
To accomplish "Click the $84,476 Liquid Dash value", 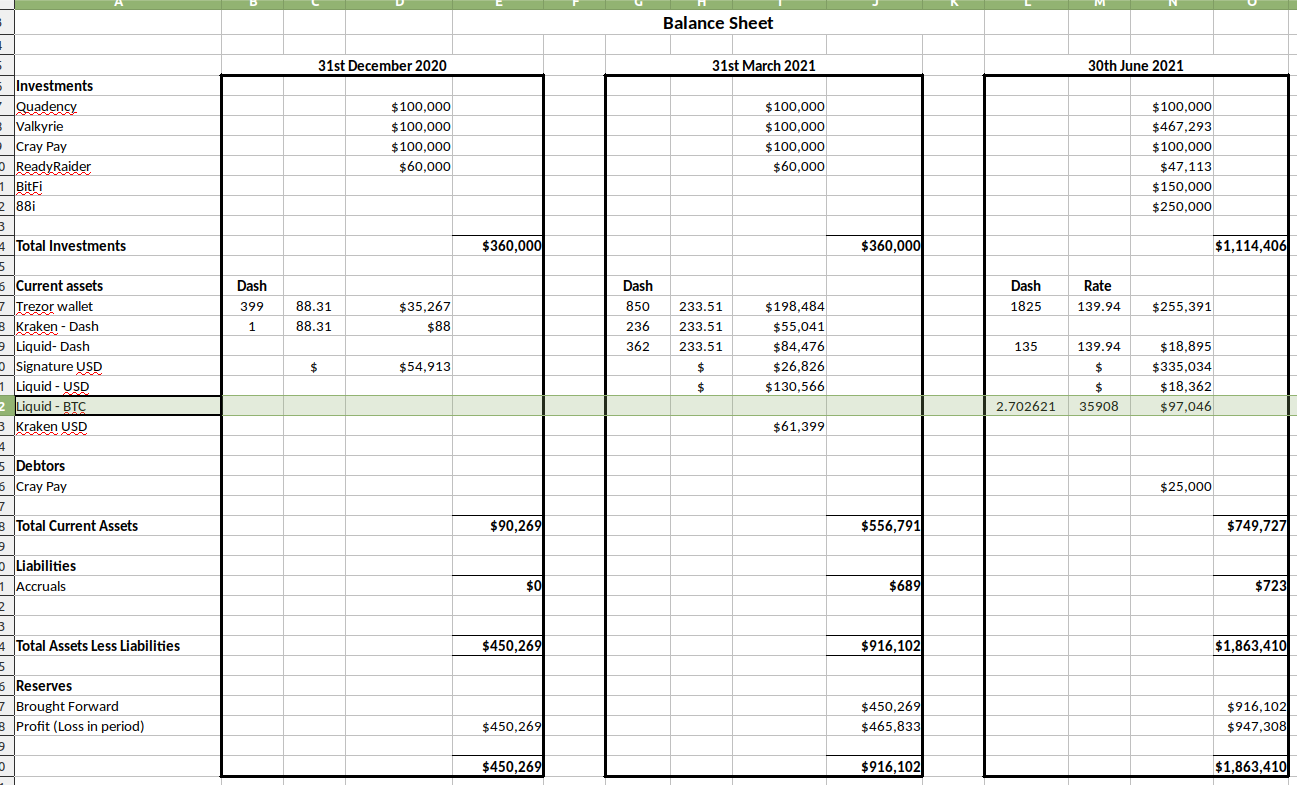I will pos(799,346).
